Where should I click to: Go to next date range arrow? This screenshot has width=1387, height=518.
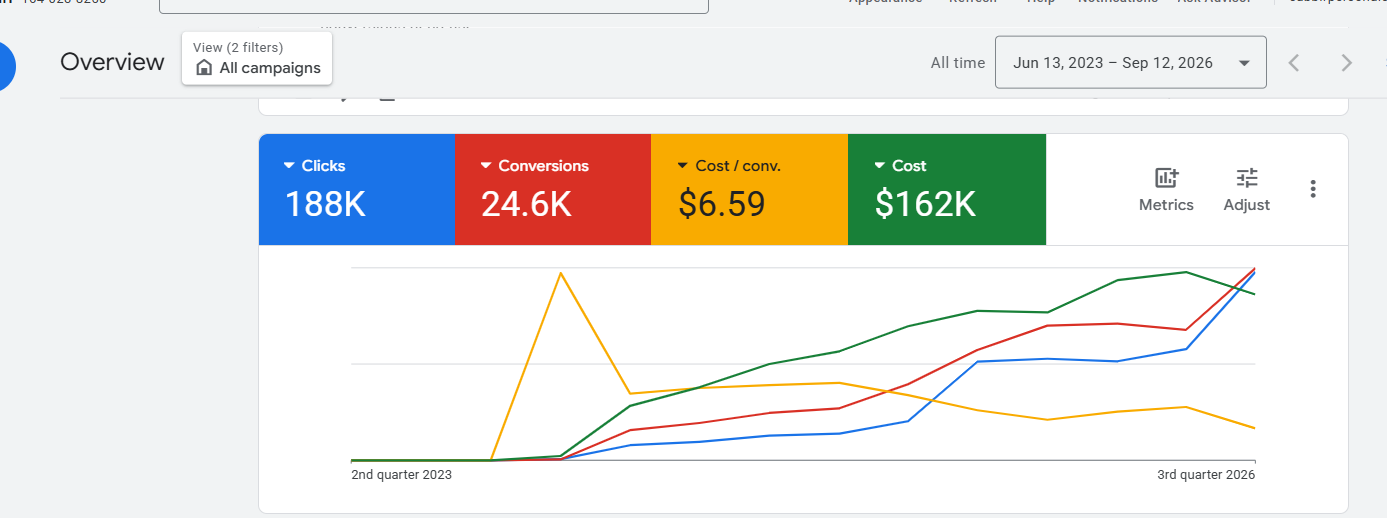coord(1346,63)
